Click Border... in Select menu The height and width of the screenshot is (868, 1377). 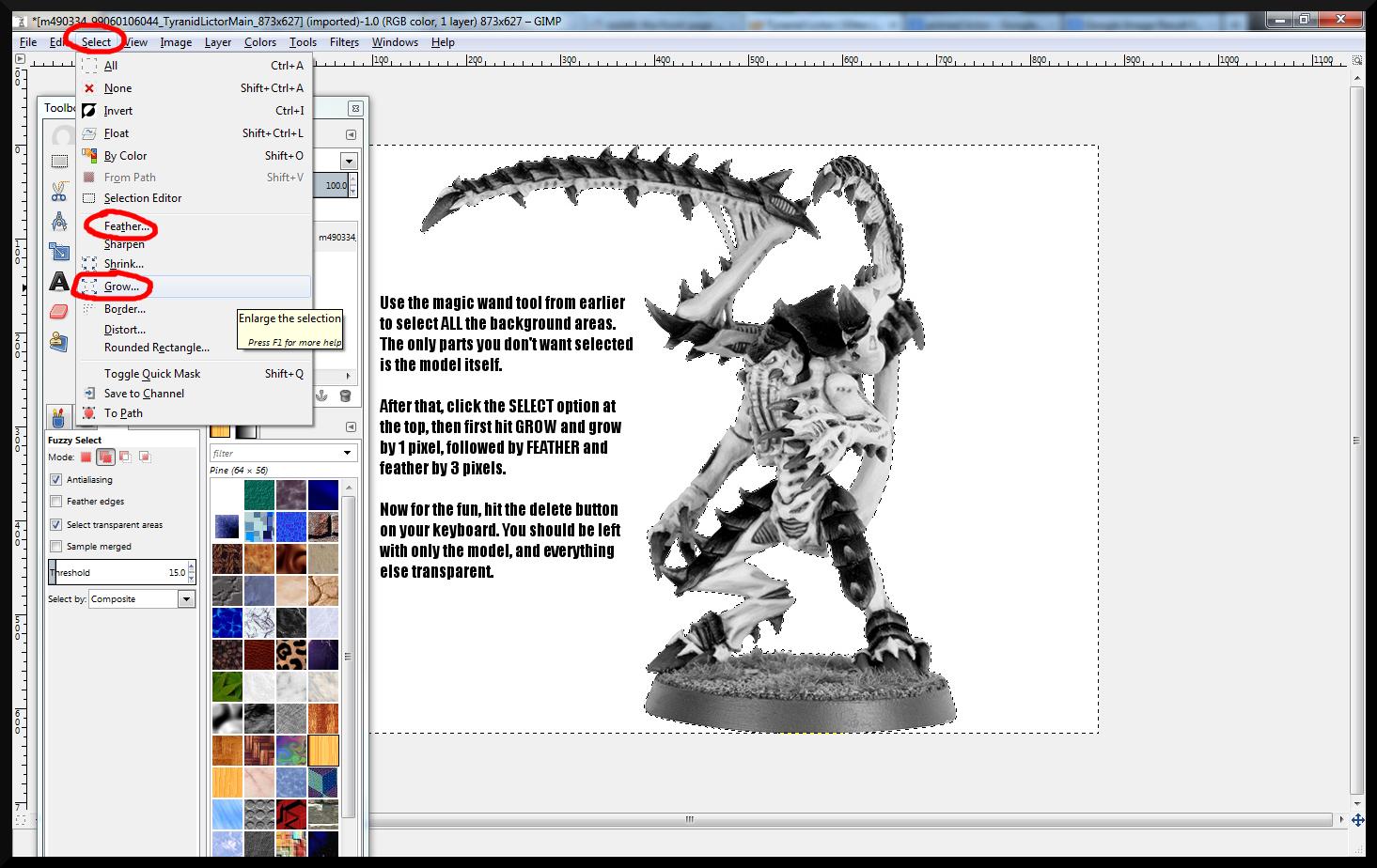click(x=194, y=309)
